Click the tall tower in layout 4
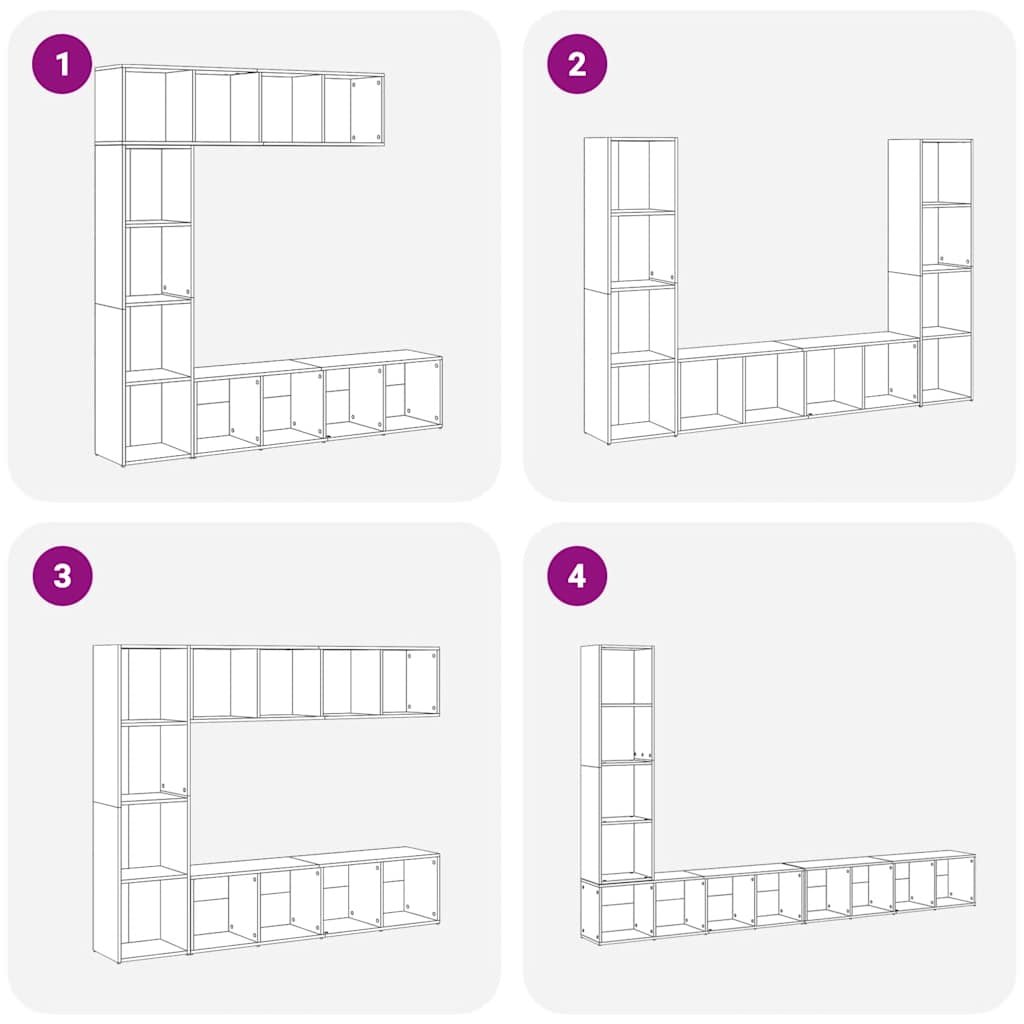 tap(617, 763)
